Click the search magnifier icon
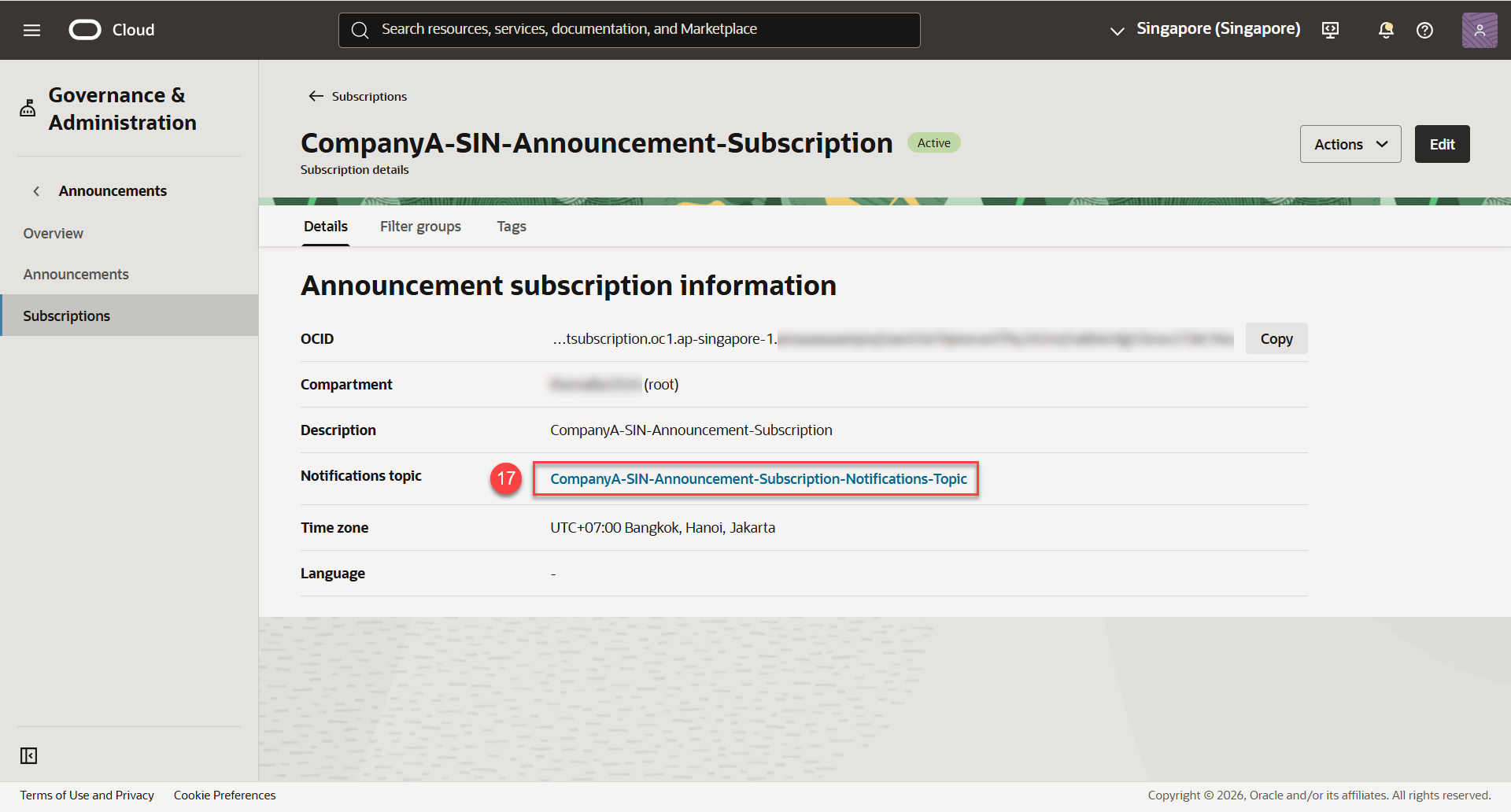Viewport: 1511px width, 812px height. pos(360,30)
